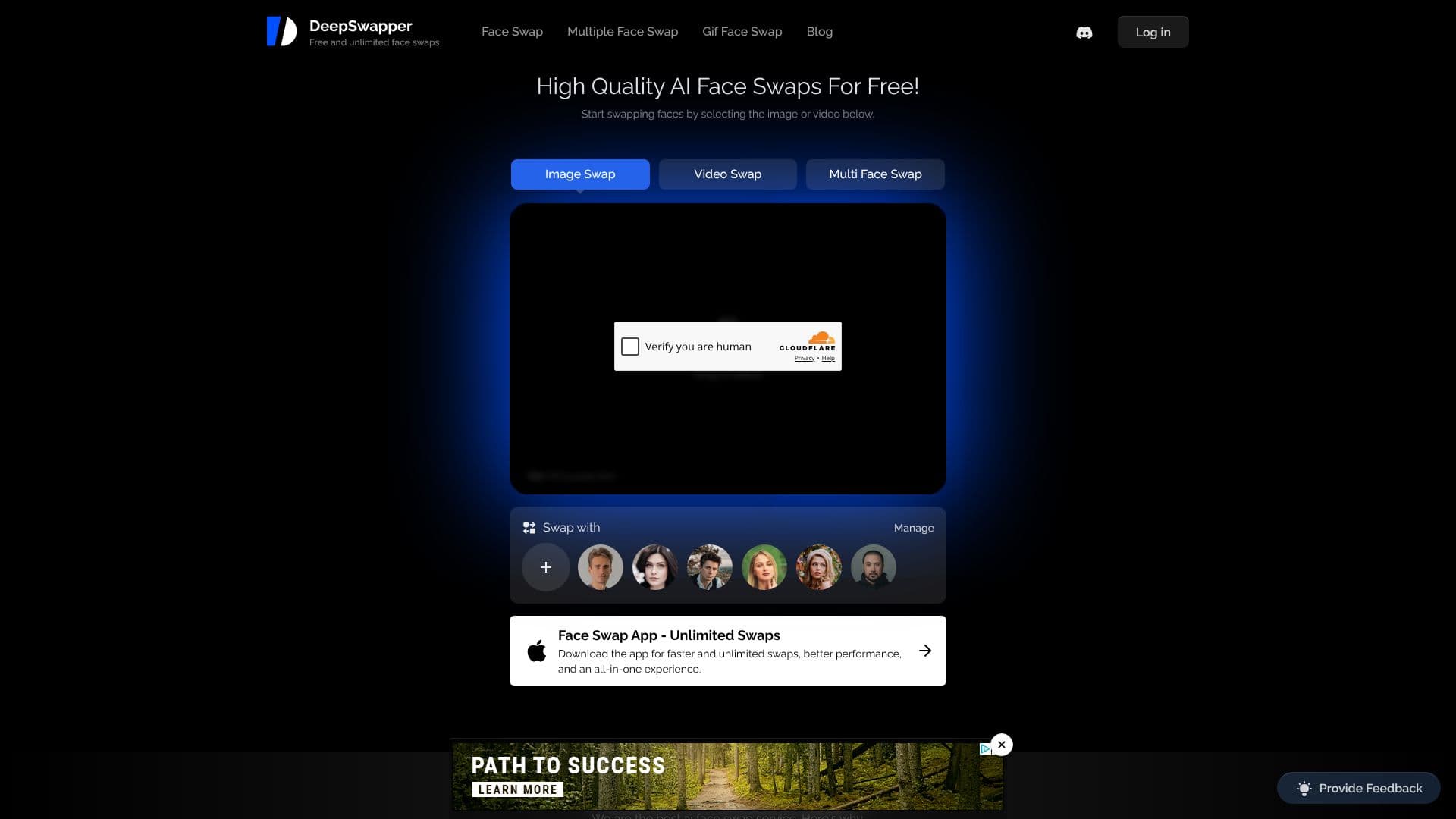Screen dimensions: 1456x819
Task: Open Face Swap in the top navigation
Action: 512,32
